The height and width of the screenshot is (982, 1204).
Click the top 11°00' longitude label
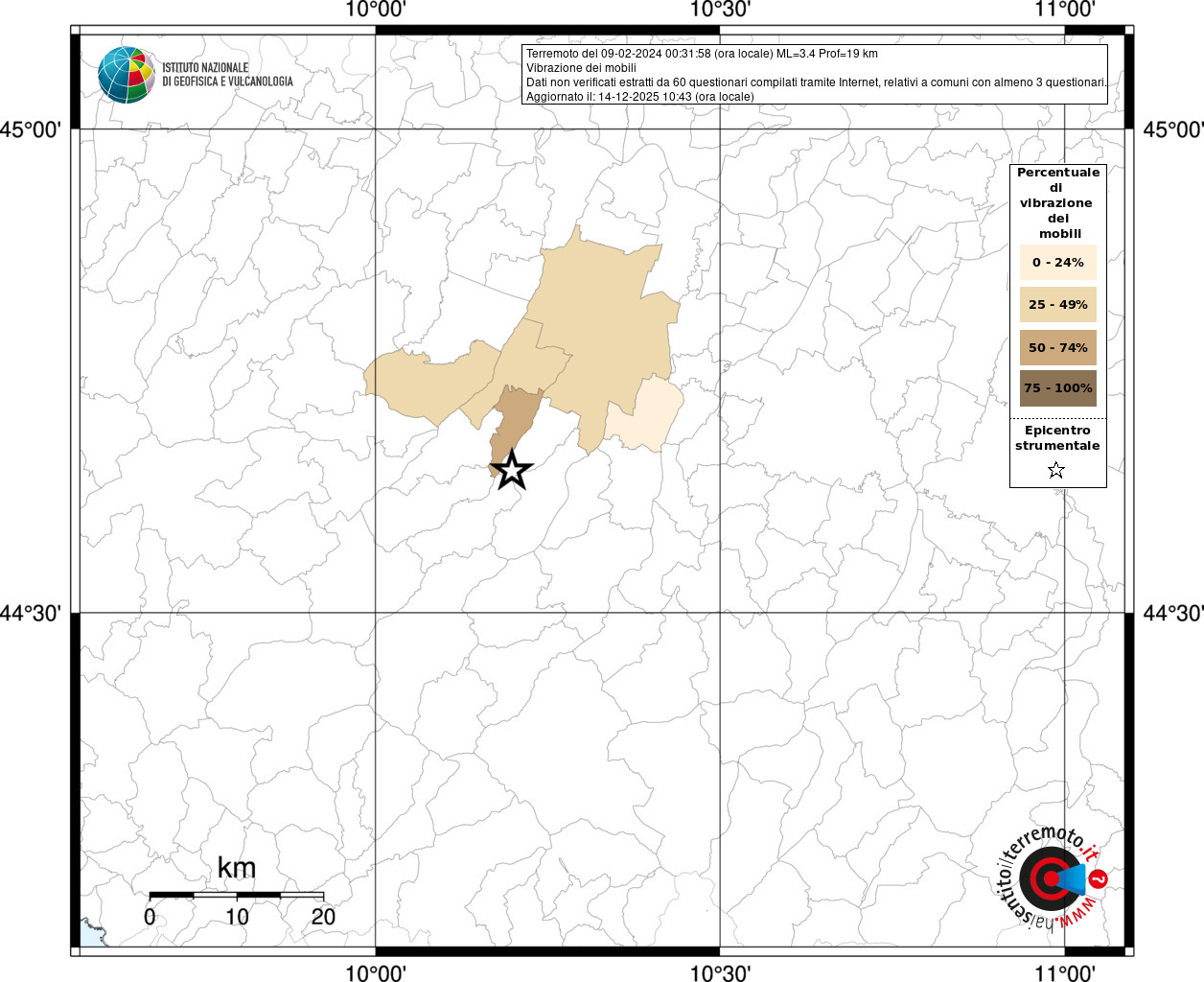pos(1065,10)
